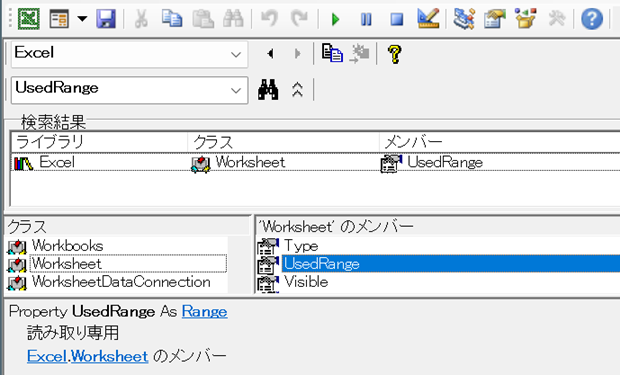620x375 pixels.
Task: Follow the Worksheet link in details
Action: [x=110, y=356]
